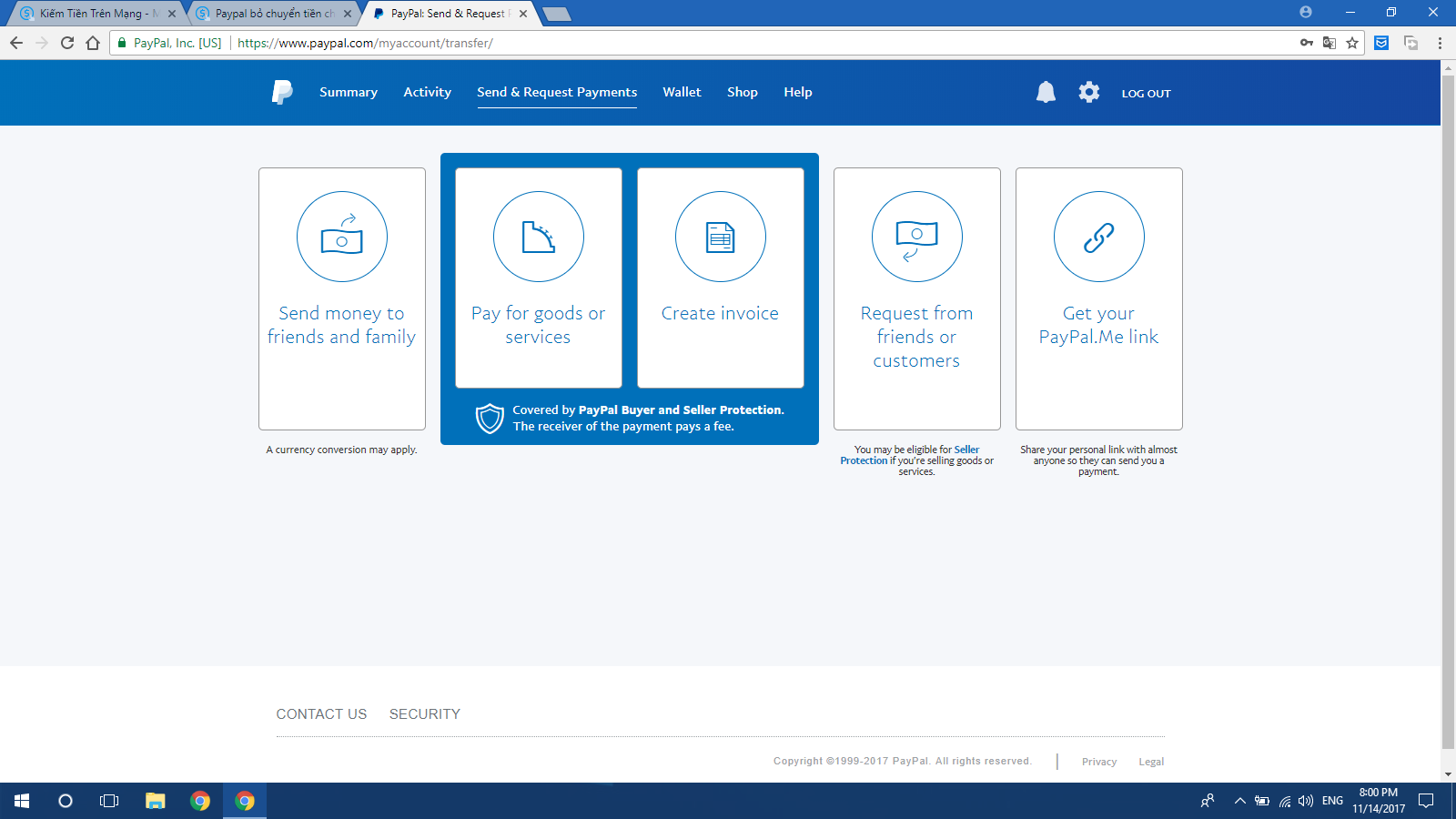The image size is (1456, 819).
Task: Go to browser home page icon
Action: 93,43
